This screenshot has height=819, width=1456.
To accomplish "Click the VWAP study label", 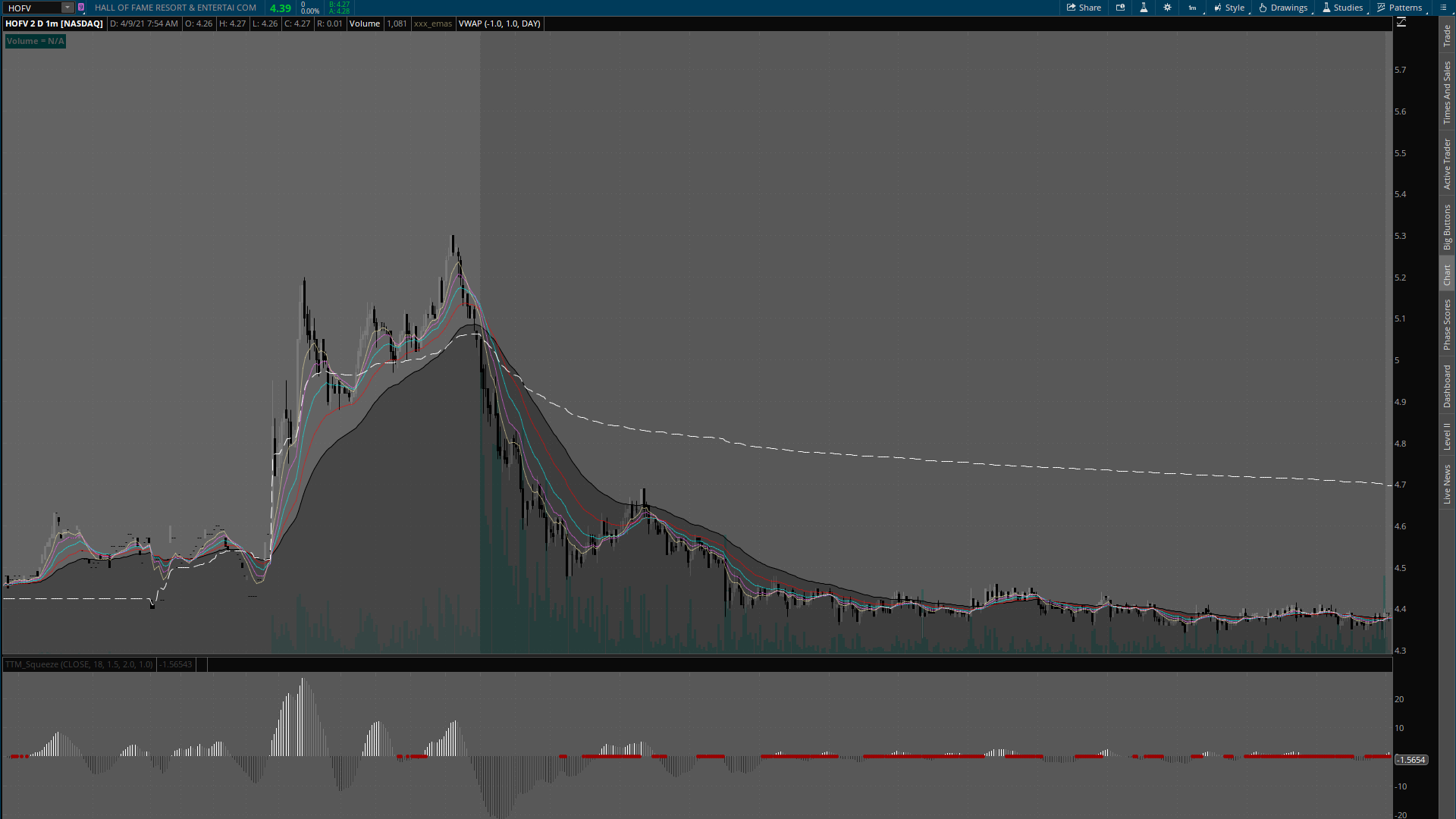I will pyautogui.click(x=499, y=24).
